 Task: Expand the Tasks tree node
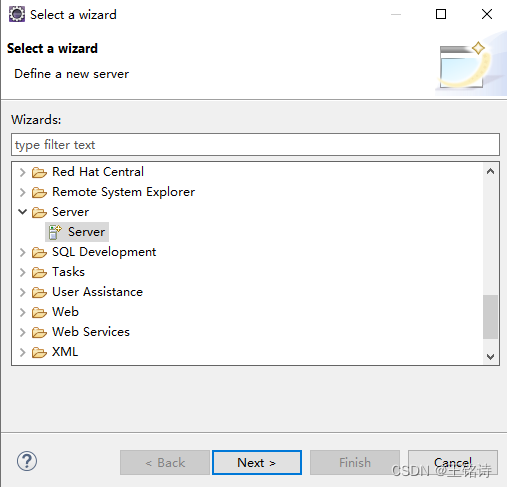click(22, 272)
